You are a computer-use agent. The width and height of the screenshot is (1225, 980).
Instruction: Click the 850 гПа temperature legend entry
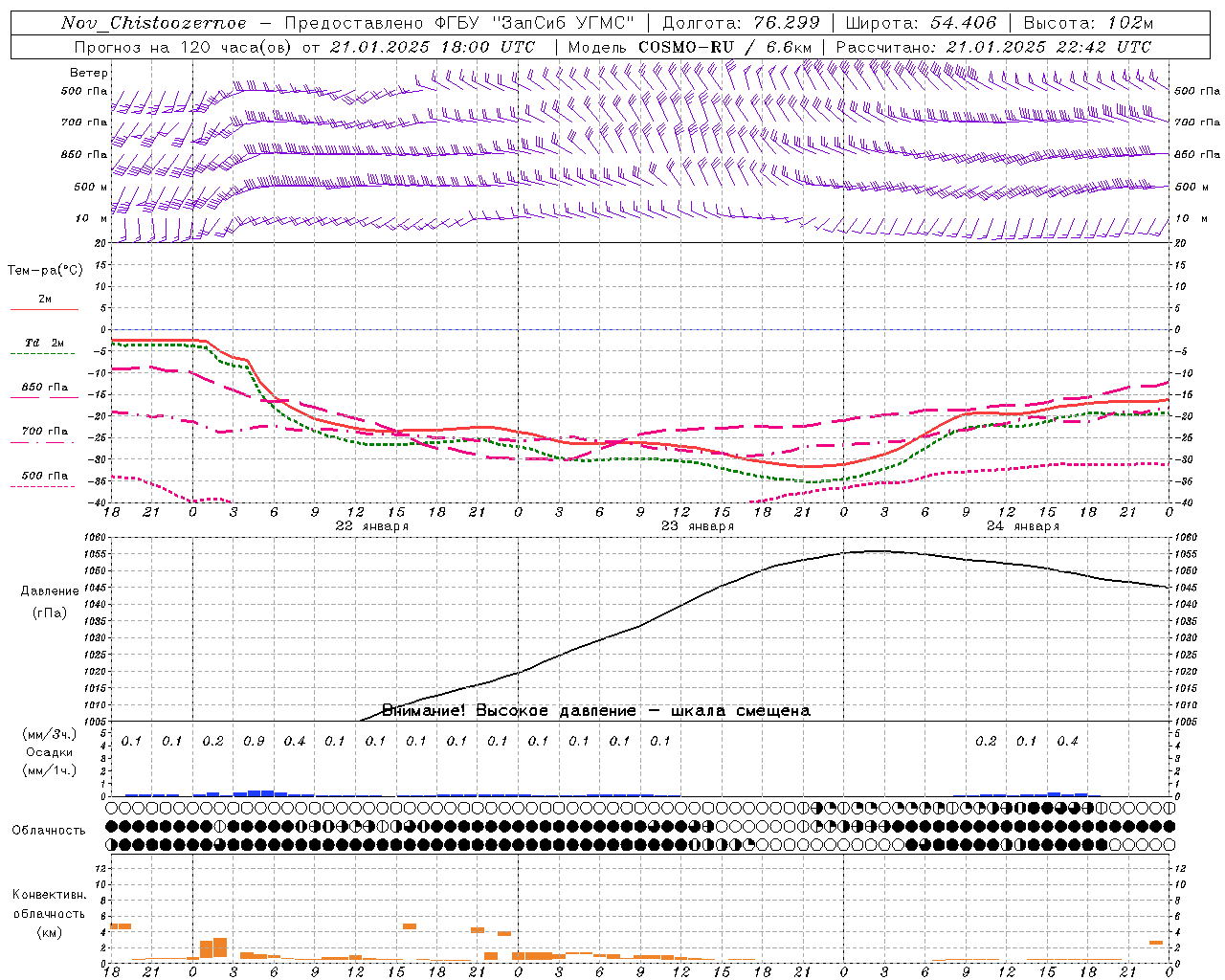point(45,388)
